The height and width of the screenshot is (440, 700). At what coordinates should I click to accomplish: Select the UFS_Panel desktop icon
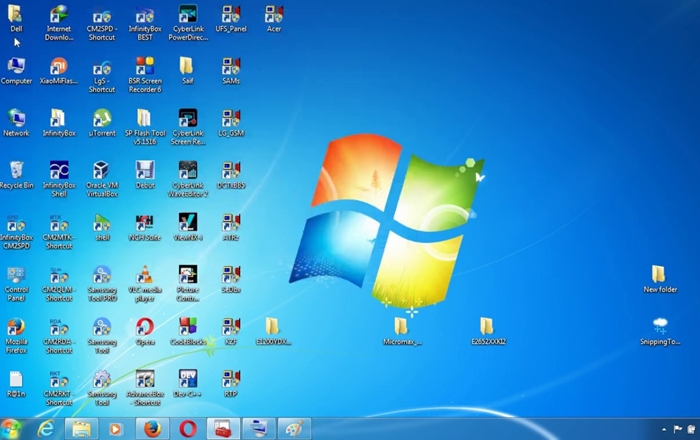click(x=231, y=19)
